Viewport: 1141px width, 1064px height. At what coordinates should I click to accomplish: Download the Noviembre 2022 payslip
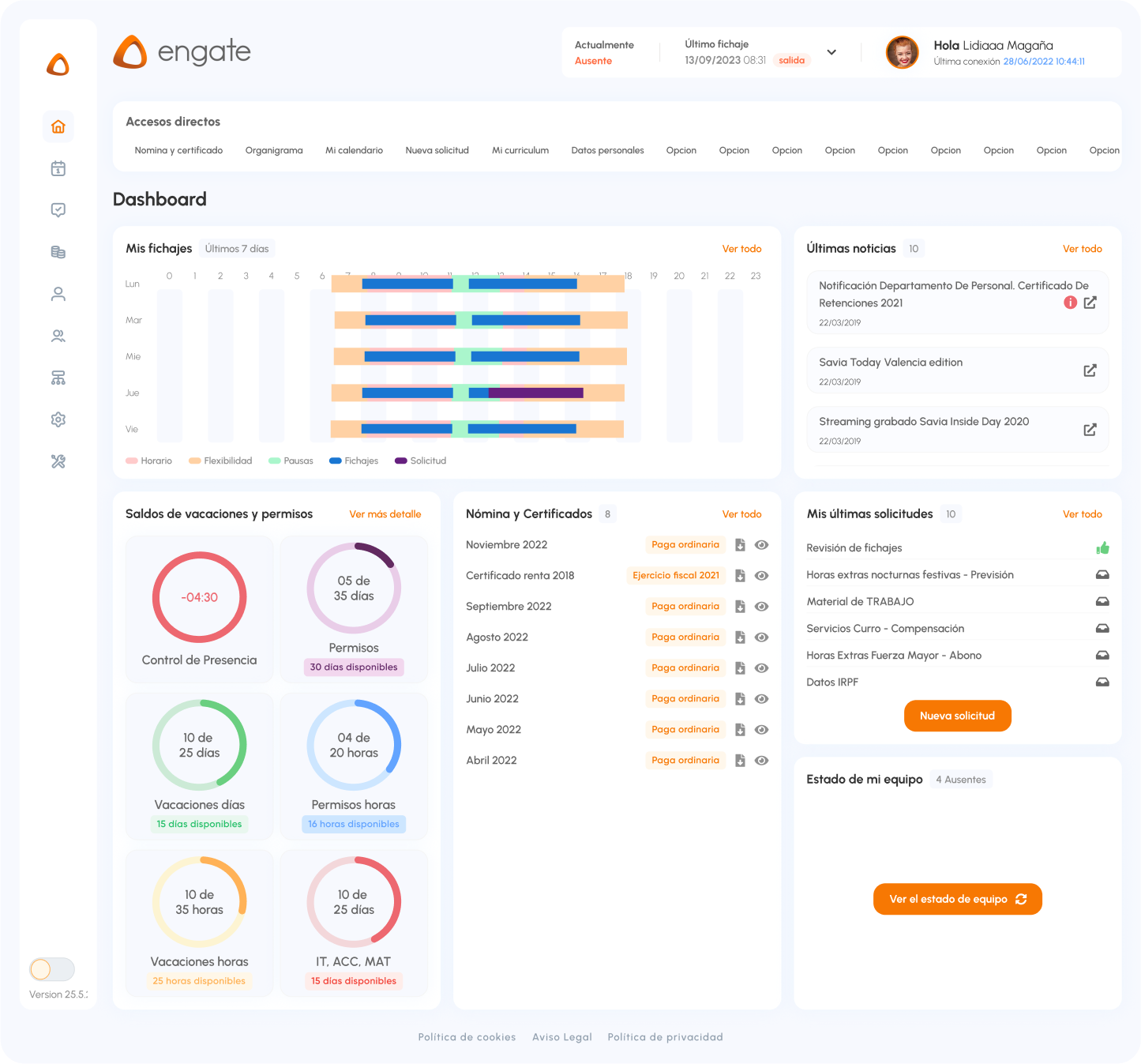(740, 545)
